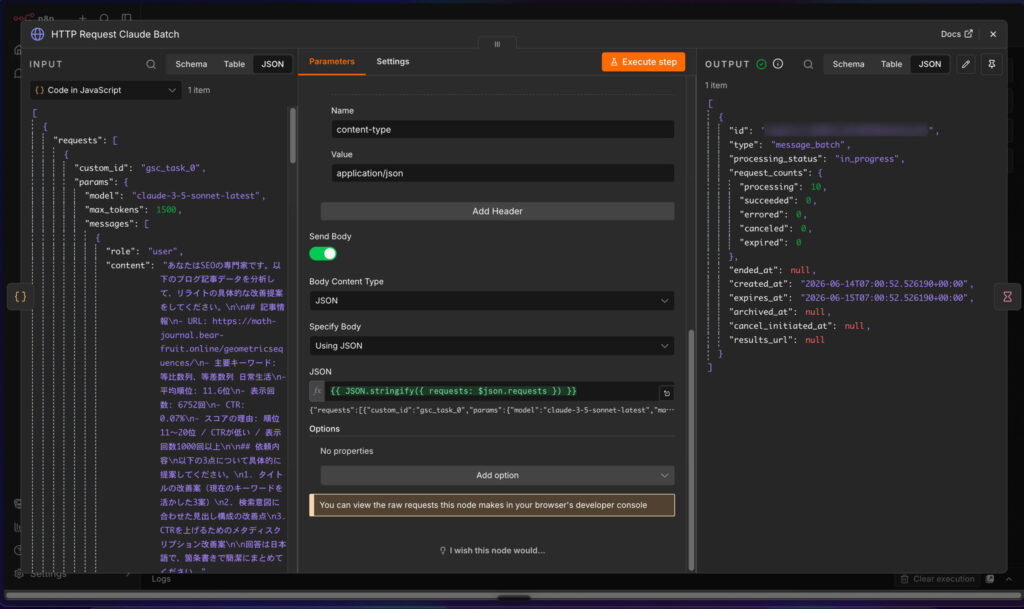
Task: Toggle the Send Body switch
Action: (x=323, y=253)
